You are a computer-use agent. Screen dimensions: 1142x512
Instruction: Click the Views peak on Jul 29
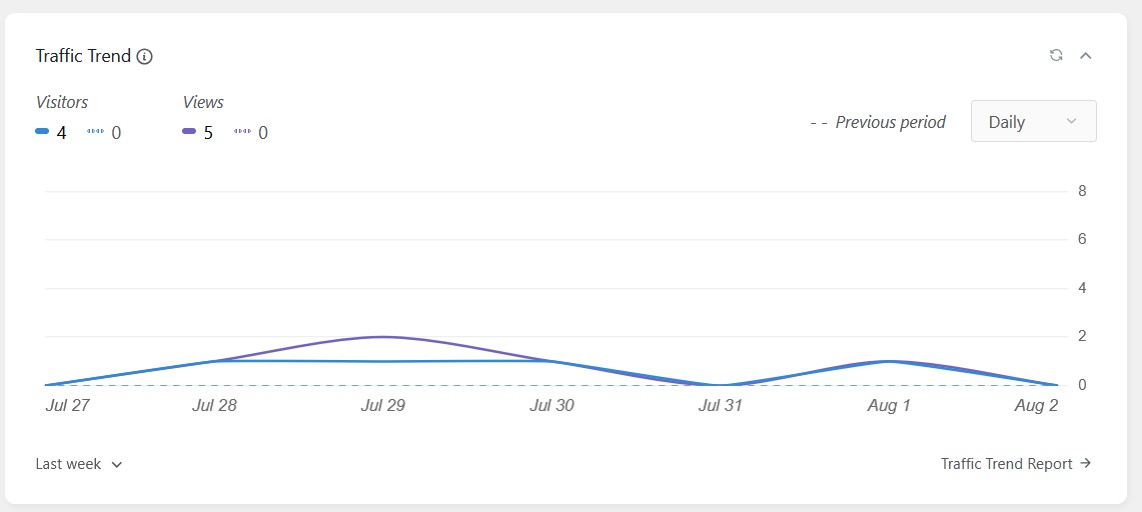click(382, 336)
